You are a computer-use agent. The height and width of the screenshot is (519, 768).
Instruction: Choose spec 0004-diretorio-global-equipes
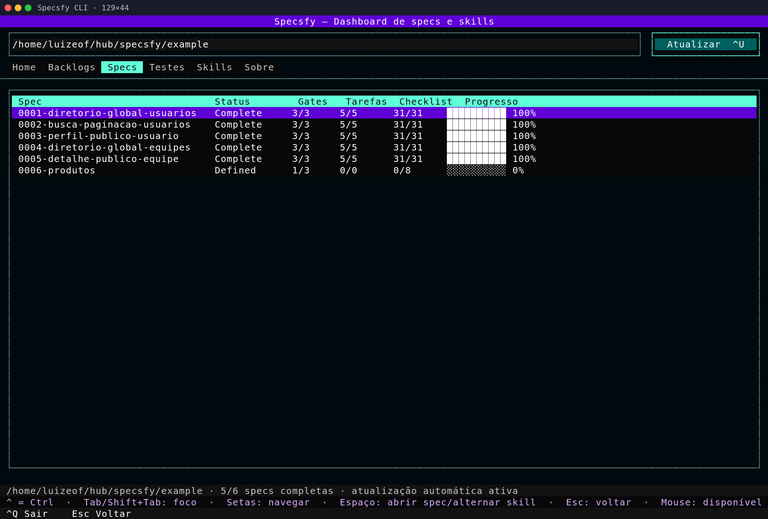pyautogui.click(x=384, y=147)
